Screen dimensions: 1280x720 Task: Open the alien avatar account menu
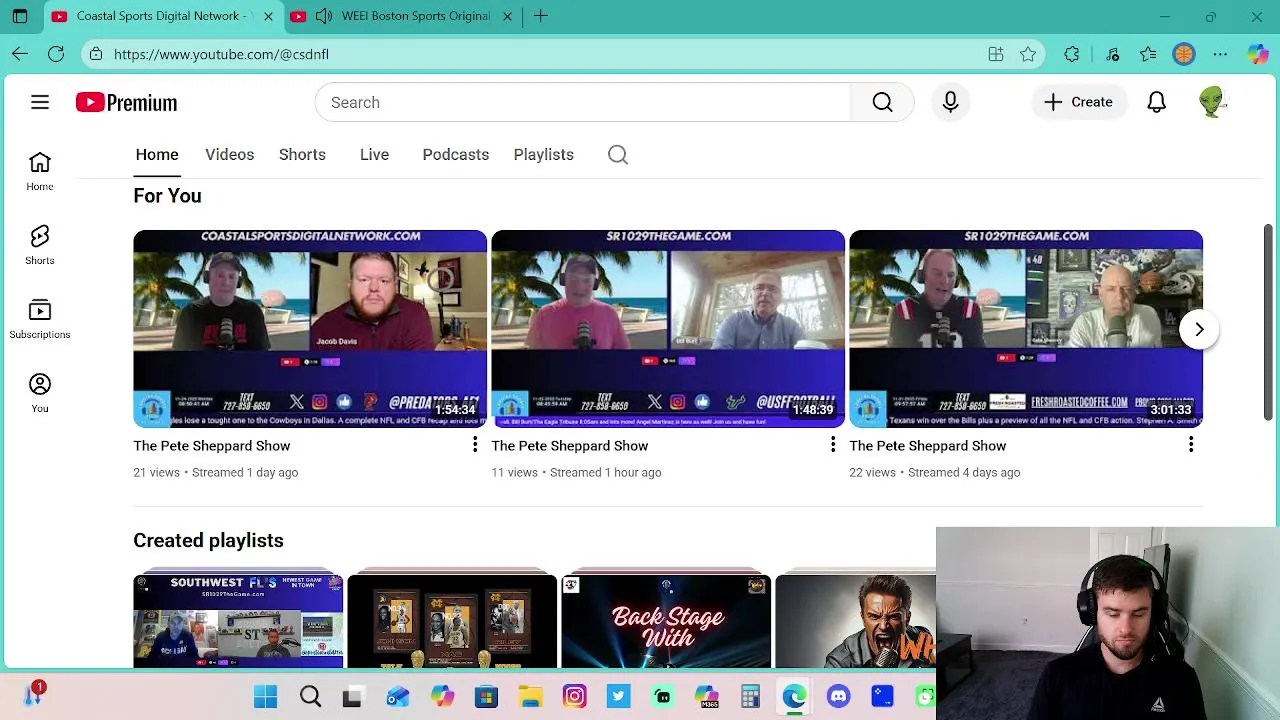[1212, 102]
